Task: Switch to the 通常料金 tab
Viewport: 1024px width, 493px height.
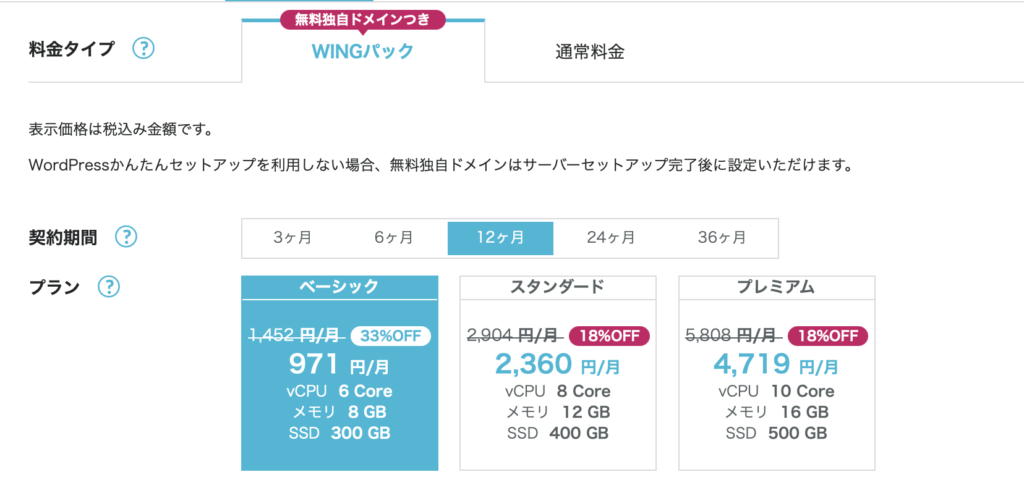Action: 590,52
